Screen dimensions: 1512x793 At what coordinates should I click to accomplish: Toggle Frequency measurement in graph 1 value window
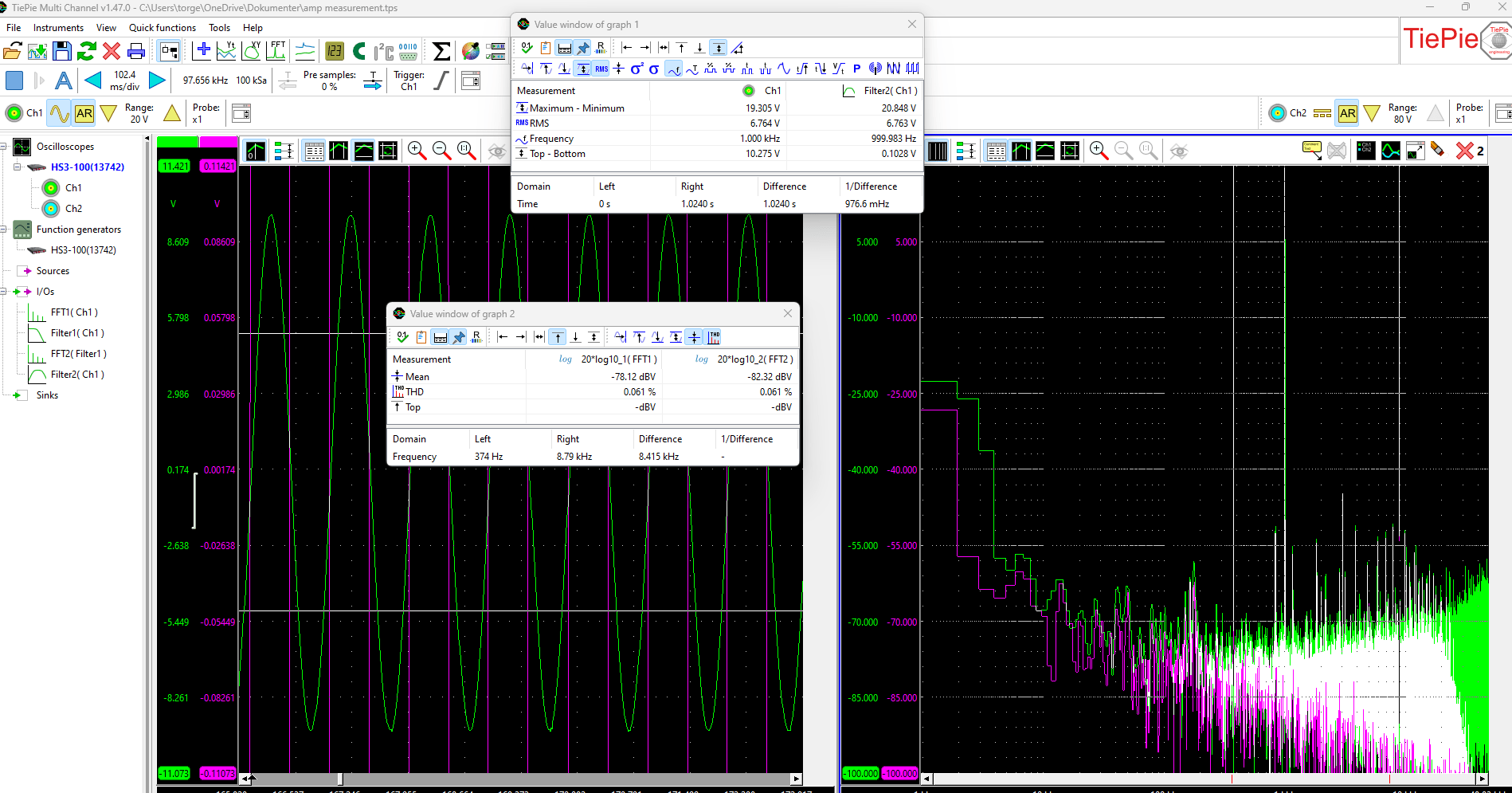674,69
